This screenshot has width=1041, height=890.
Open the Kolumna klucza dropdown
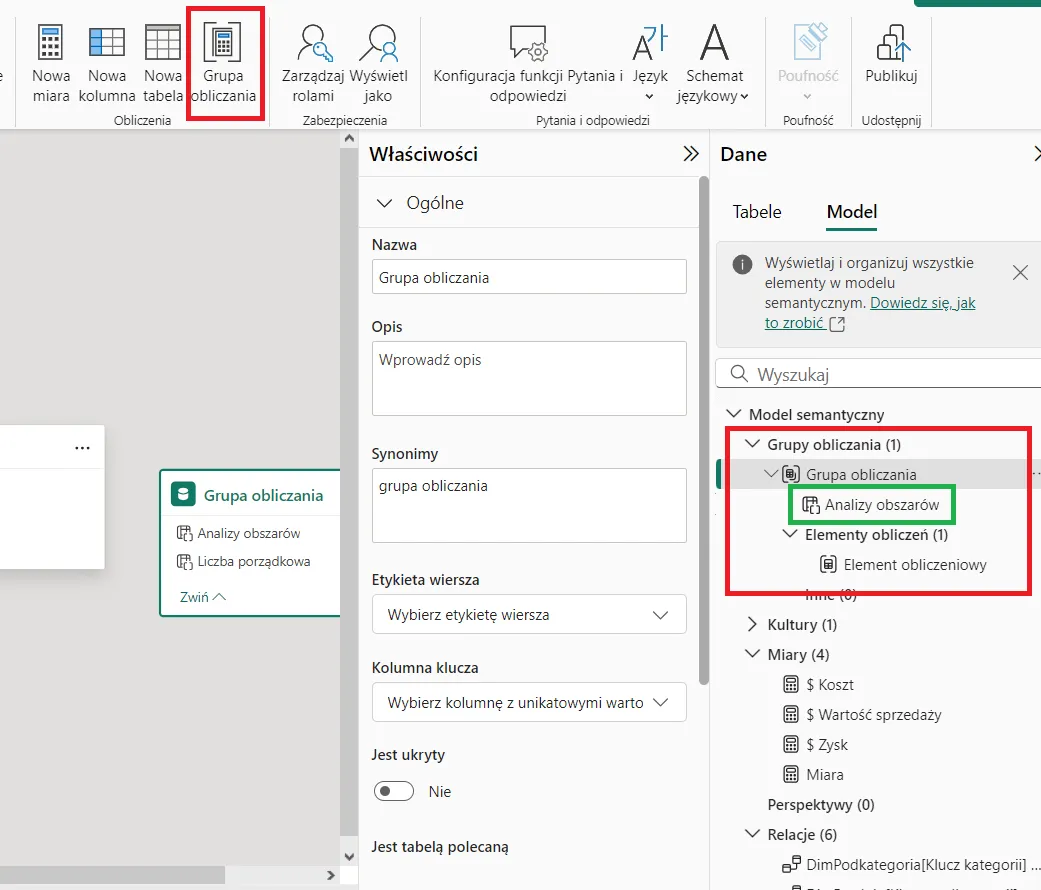[528, 703]
